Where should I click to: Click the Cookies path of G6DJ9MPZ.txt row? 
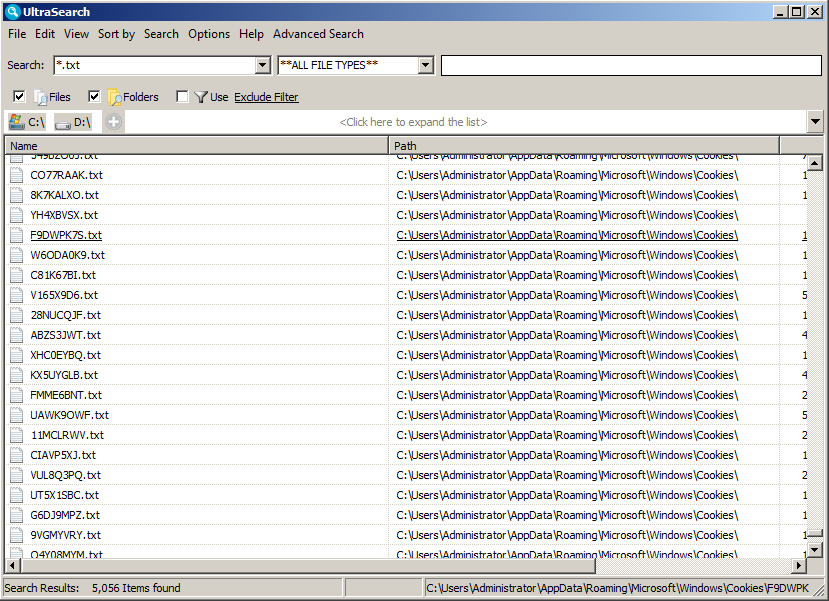[567, 515]
